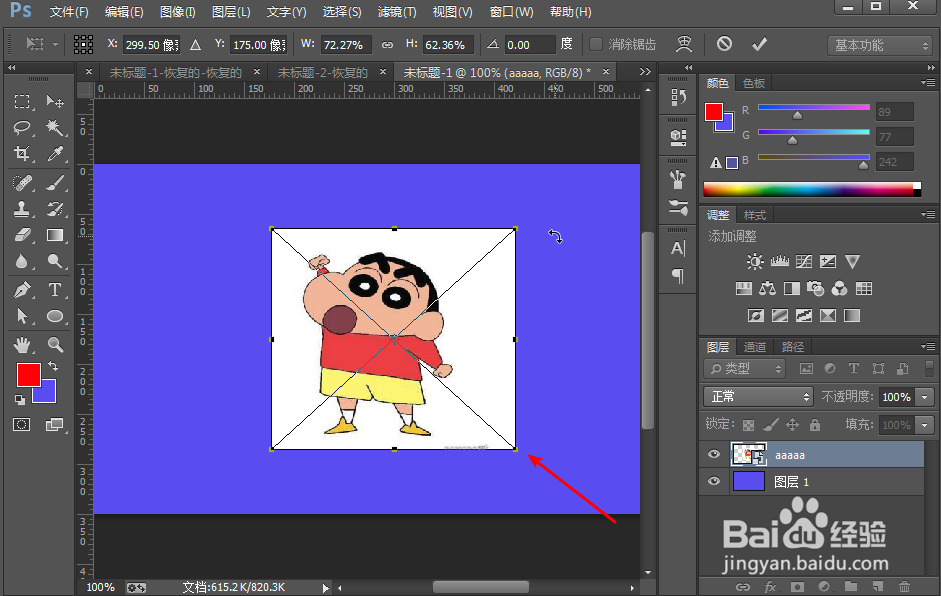The image size is (941, 596).
Task: Open the Layers panel flyout menu
Action: pos(928,346)
